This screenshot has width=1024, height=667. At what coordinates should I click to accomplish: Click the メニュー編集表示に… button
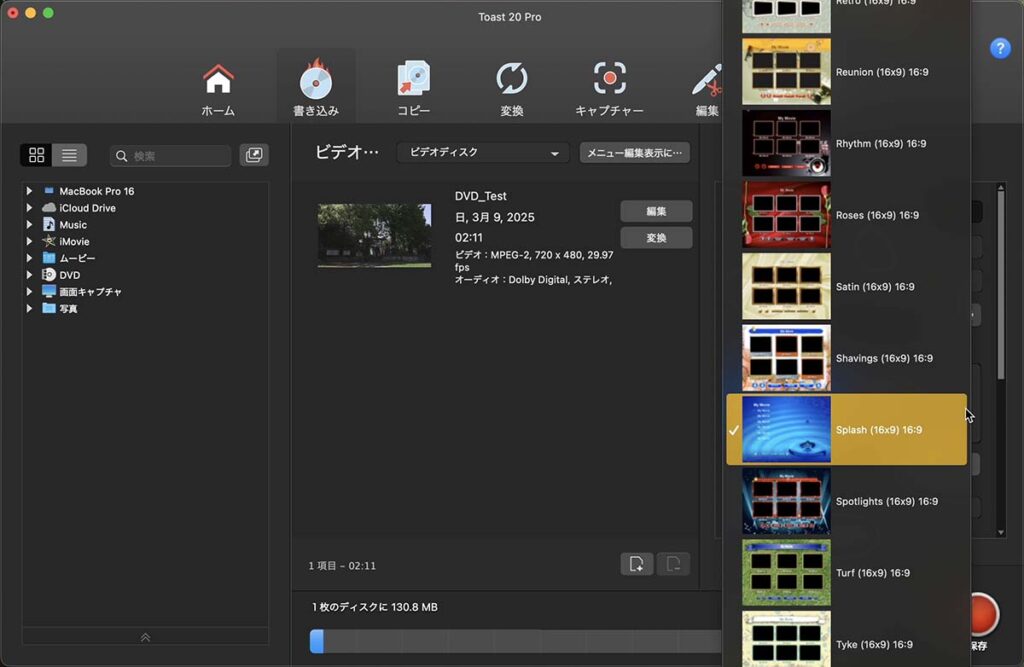[634, 153]
